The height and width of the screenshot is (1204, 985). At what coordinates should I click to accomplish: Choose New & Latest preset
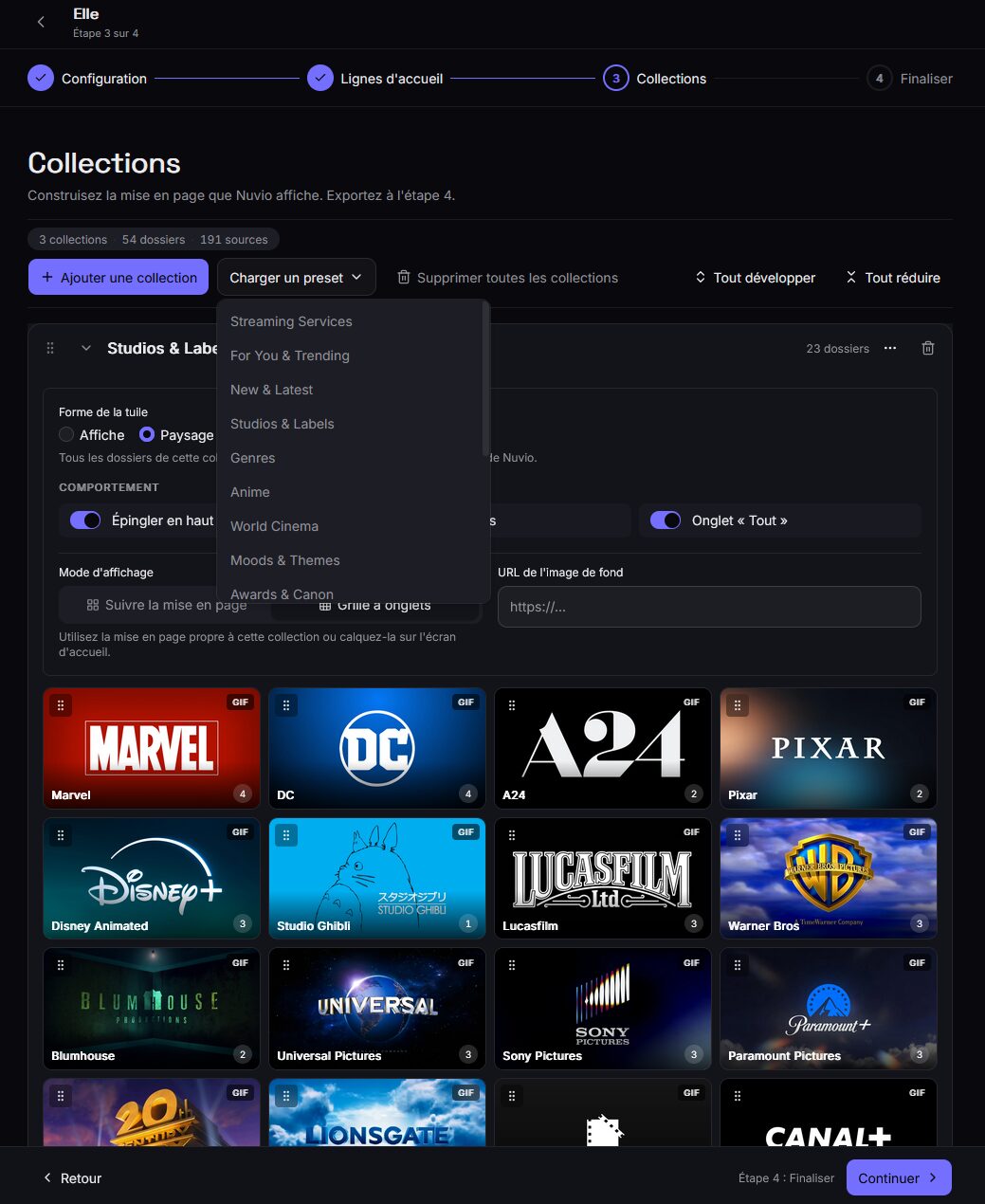(351, 390)
